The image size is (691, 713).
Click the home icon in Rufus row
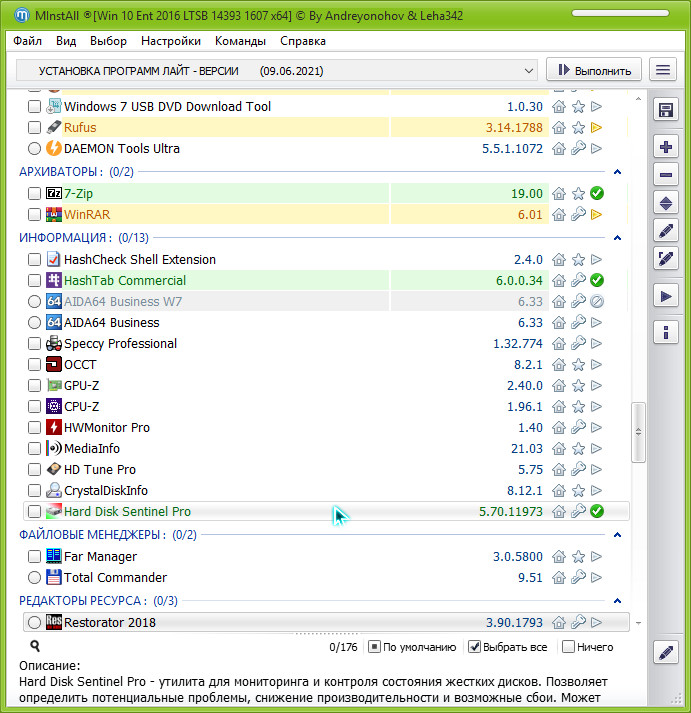pyautogui.click(x=559, y=128)
